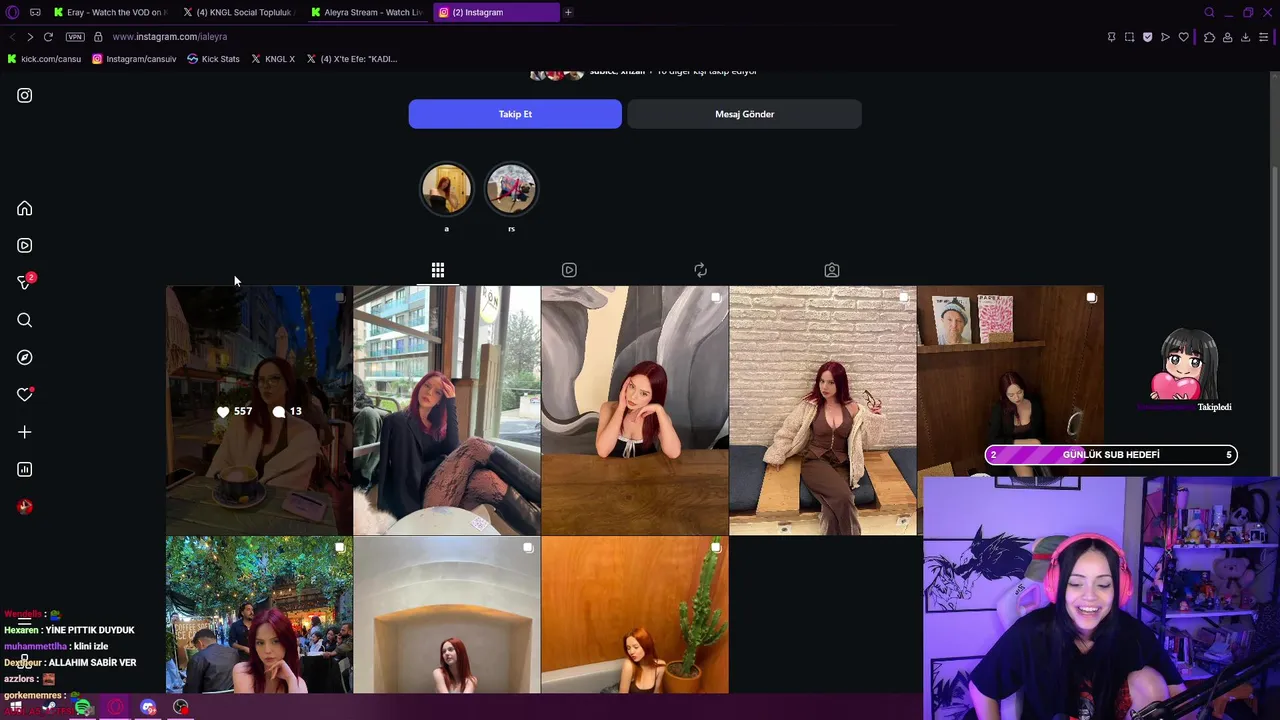The width and height of the screenshot is (1280, 720).
Task: Create a new post with plus icon
Action: pos(25,432)
